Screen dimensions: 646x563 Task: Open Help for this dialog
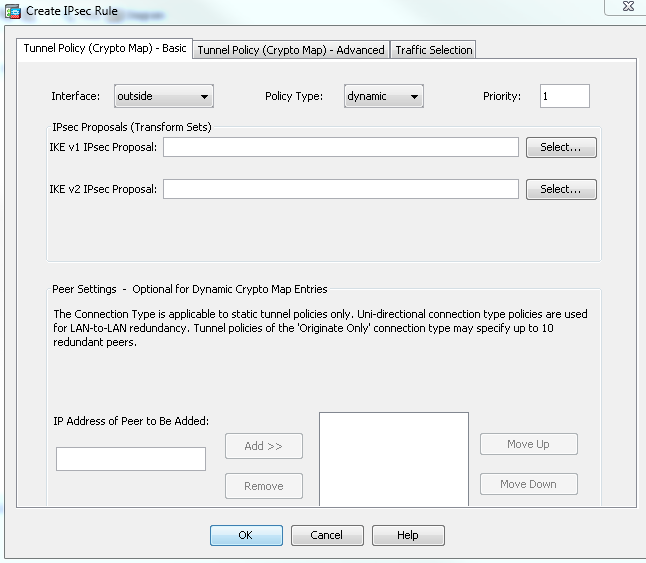pos(408,535)
